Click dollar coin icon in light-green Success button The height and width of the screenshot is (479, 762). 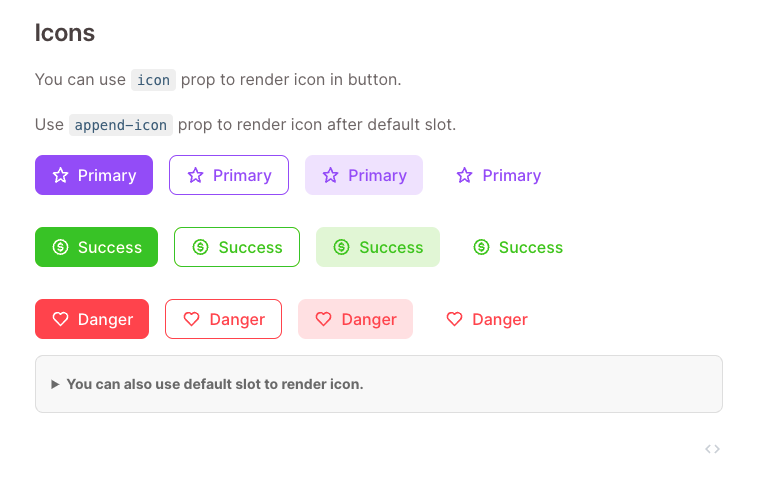[341, 247]
